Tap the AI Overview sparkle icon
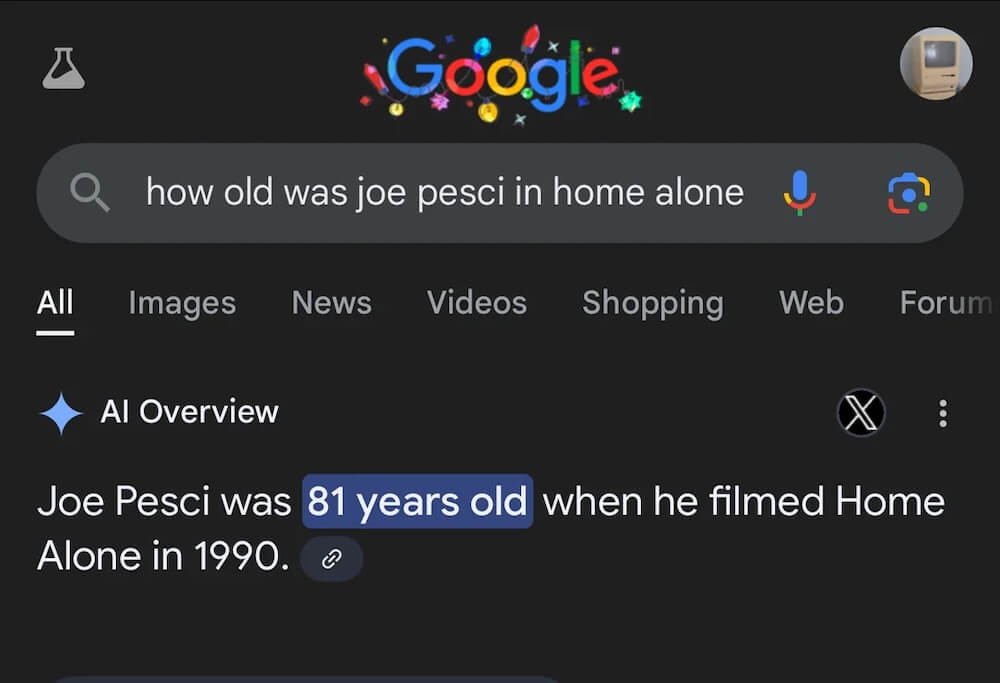 [x=60, y=413]
